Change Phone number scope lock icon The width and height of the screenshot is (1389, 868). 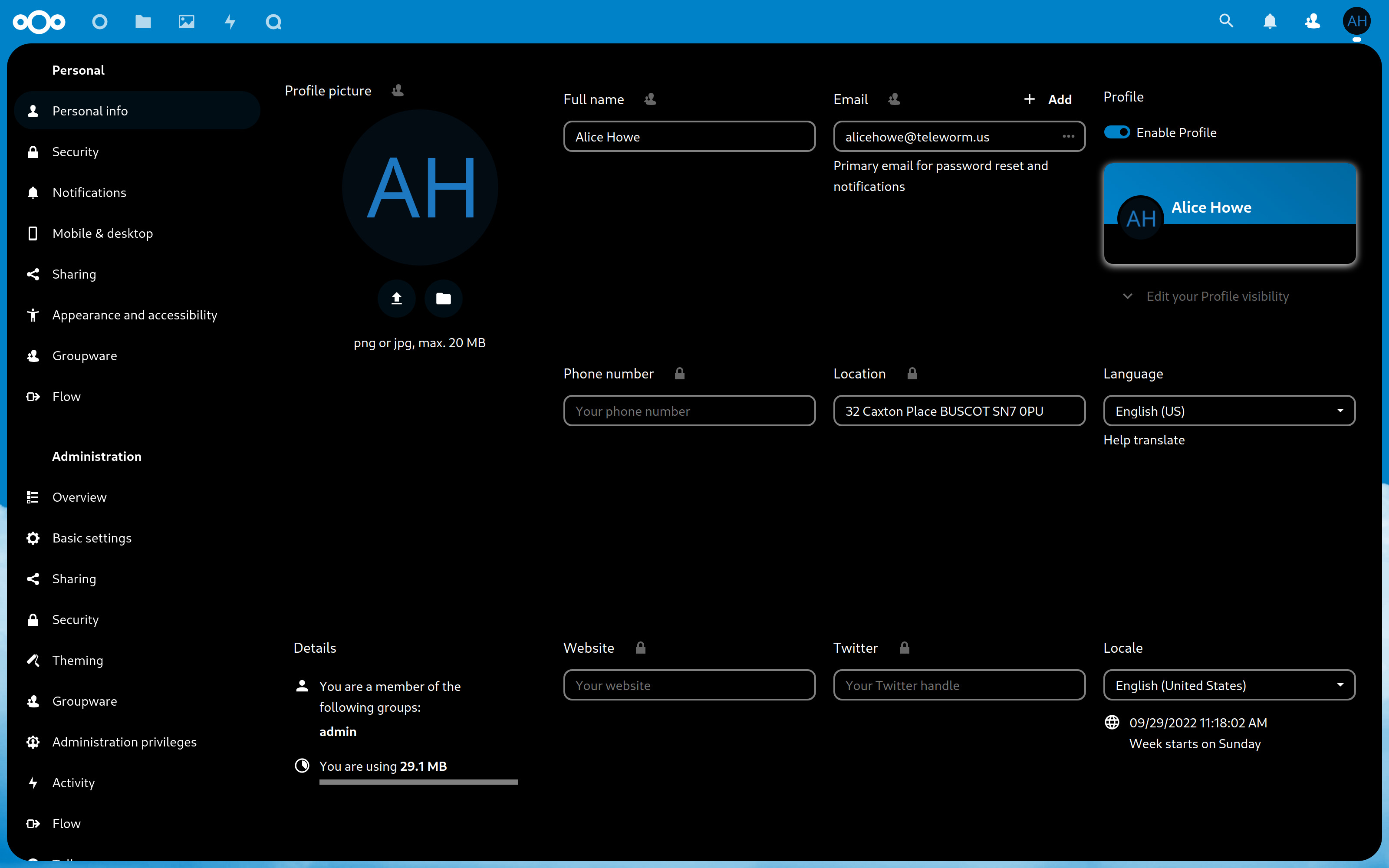(680, 374)
